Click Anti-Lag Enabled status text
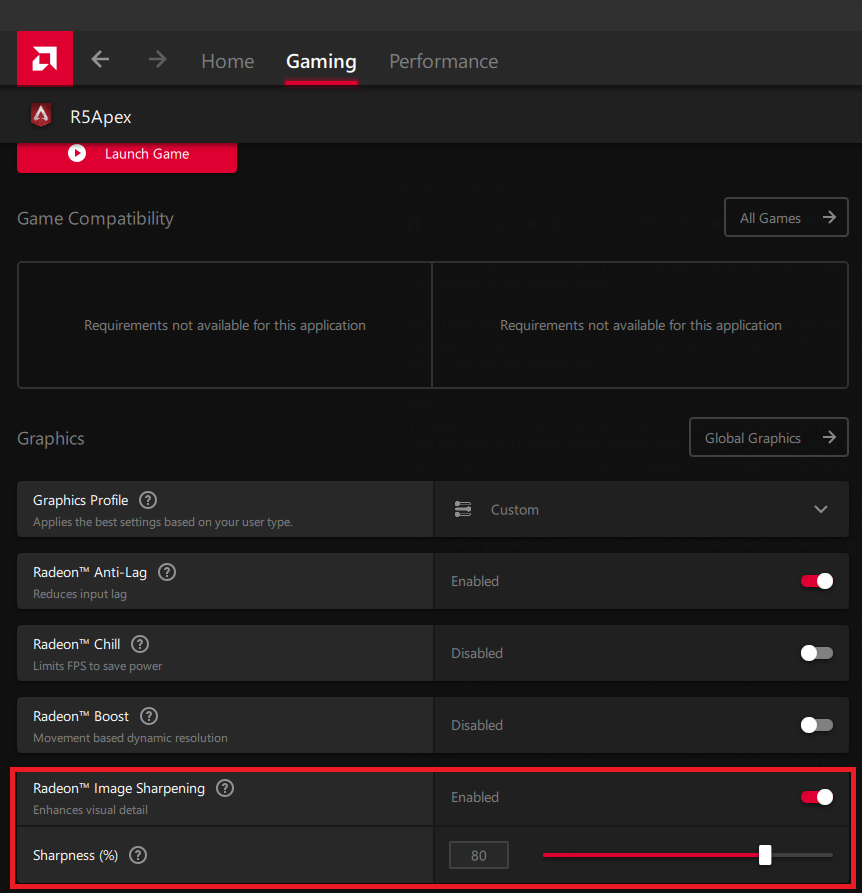The width and height of the screenshot is (862, 893). (475, 581)
